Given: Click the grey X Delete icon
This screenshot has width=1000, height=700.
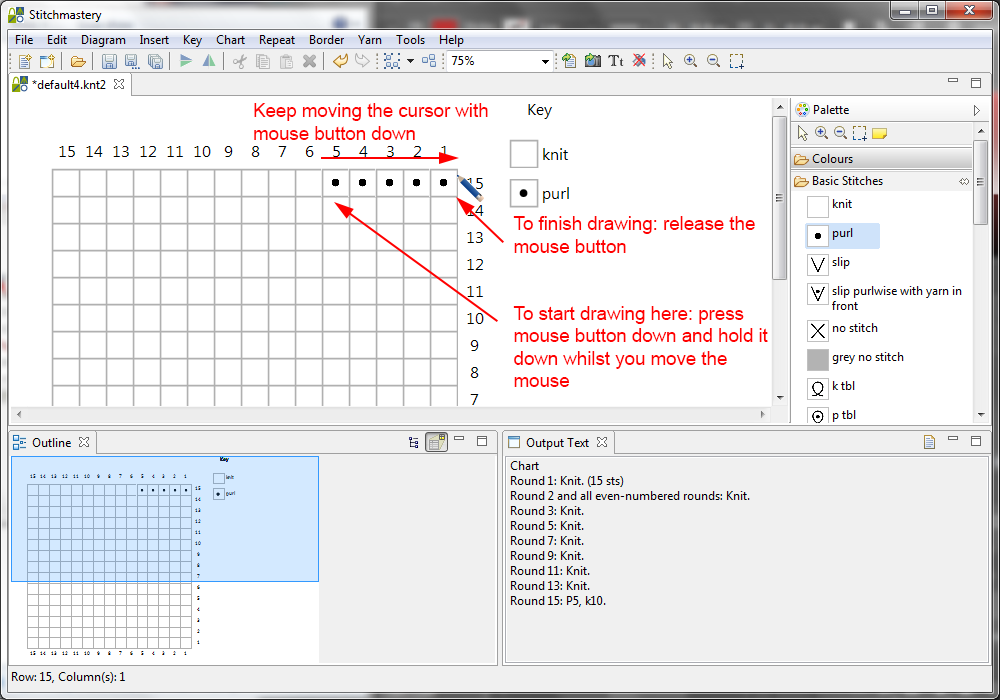Looking at the screenshot, I should coord(309,61).
